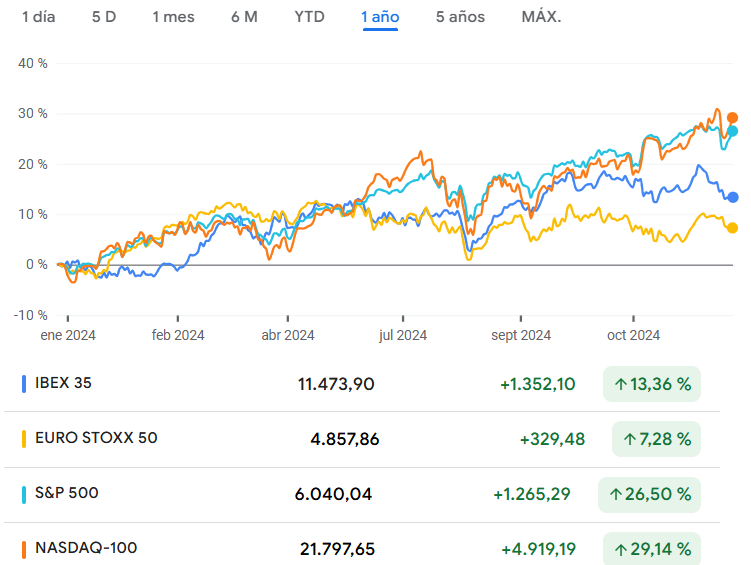Open the NASDAQ-100 index entry

click(85, 548)
